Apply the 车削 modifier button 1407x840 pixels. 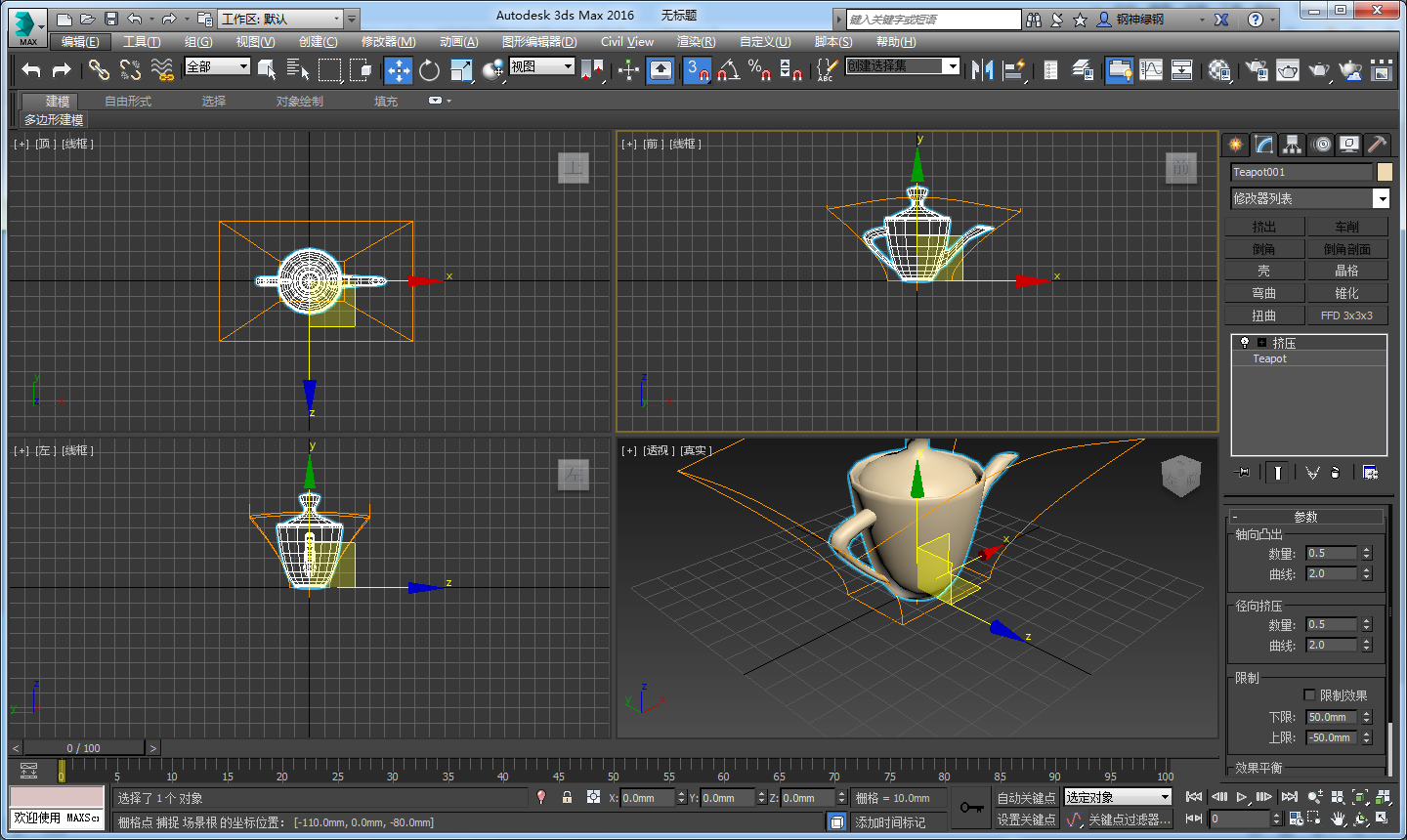tap(1347, 227)
